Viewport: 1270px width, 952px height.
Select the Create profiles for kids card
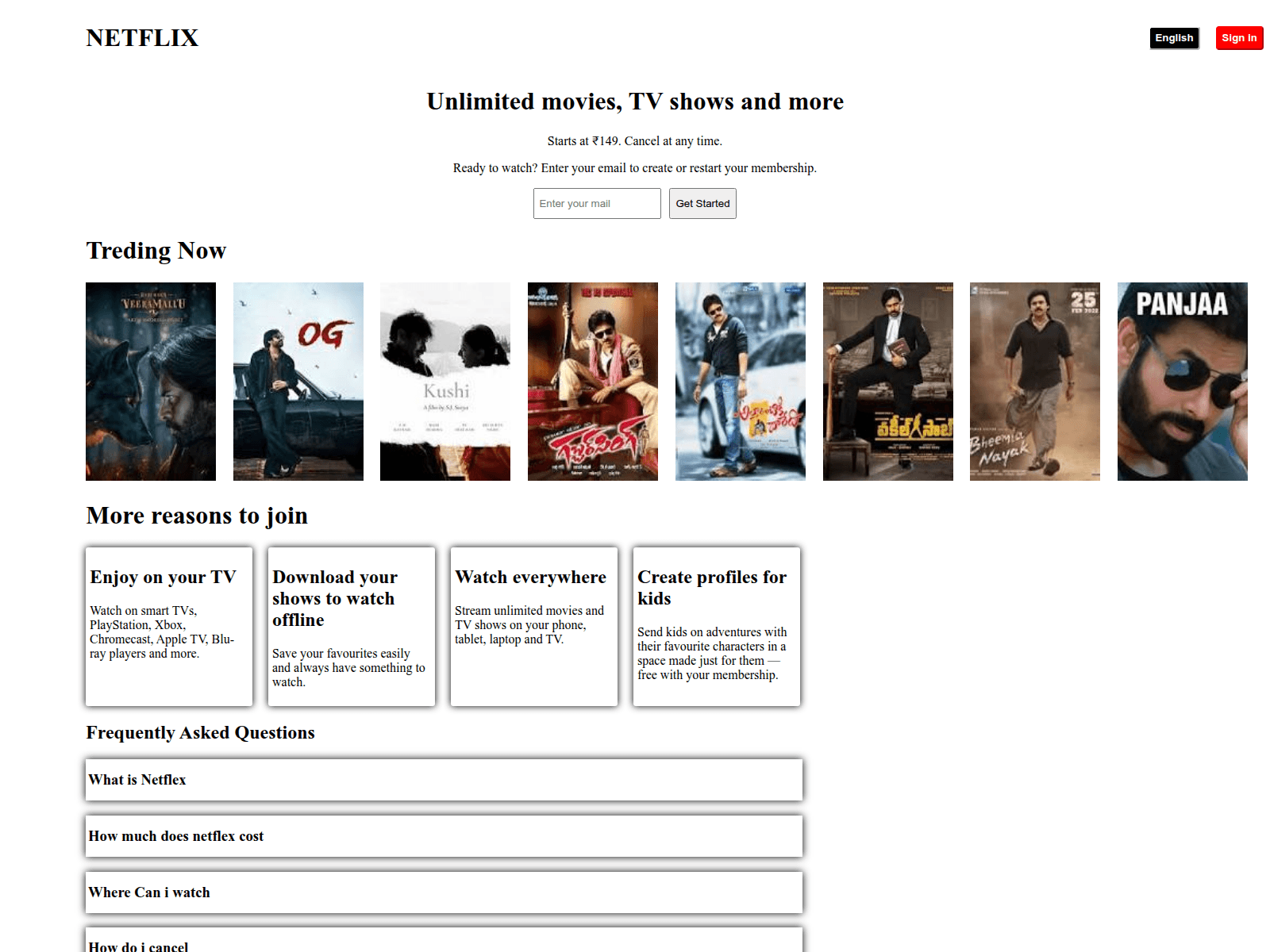[x=717, y=626]
